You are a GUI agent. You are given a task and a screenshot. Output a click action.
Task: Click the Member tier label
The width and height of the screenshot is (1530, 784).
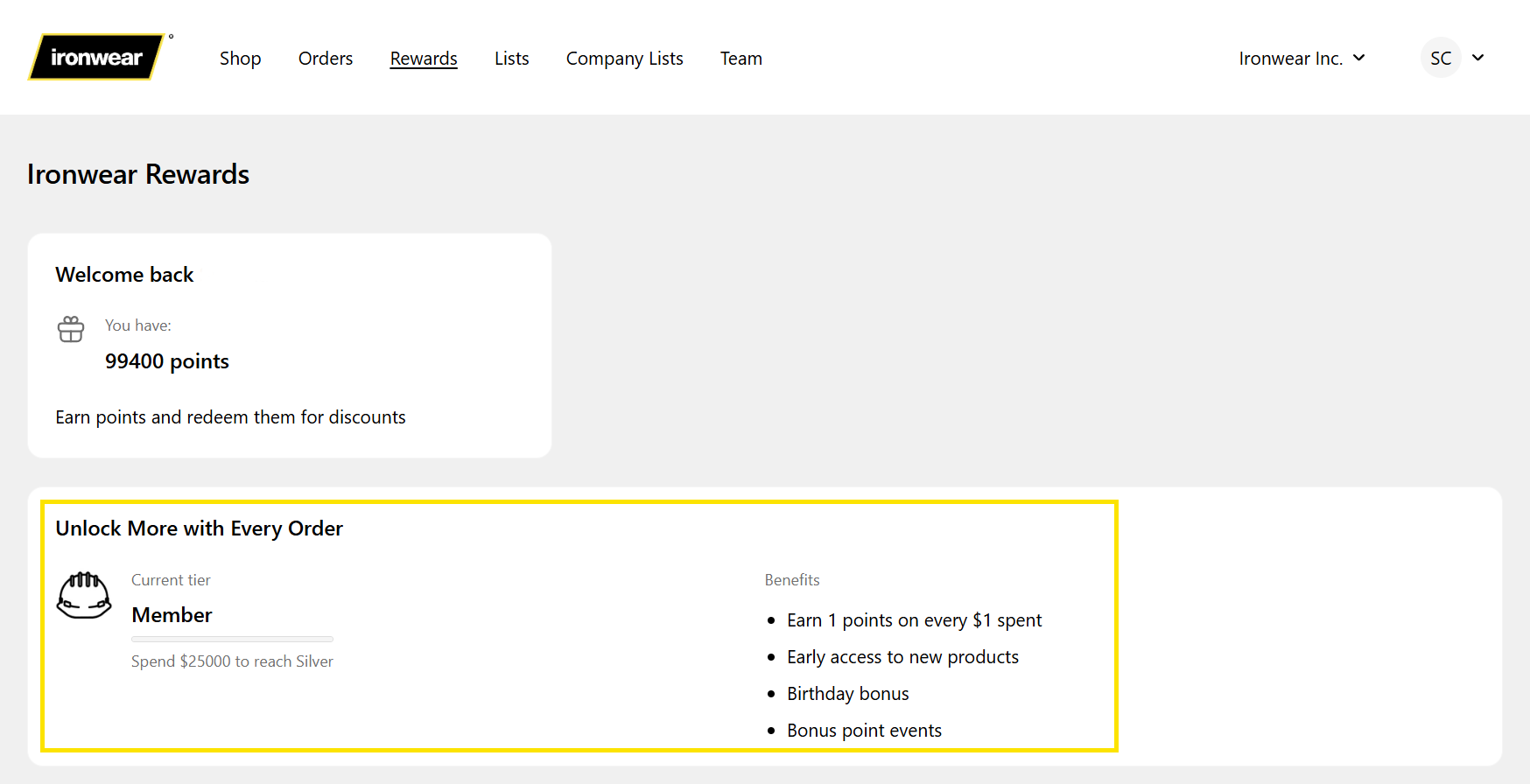(172, 615)
